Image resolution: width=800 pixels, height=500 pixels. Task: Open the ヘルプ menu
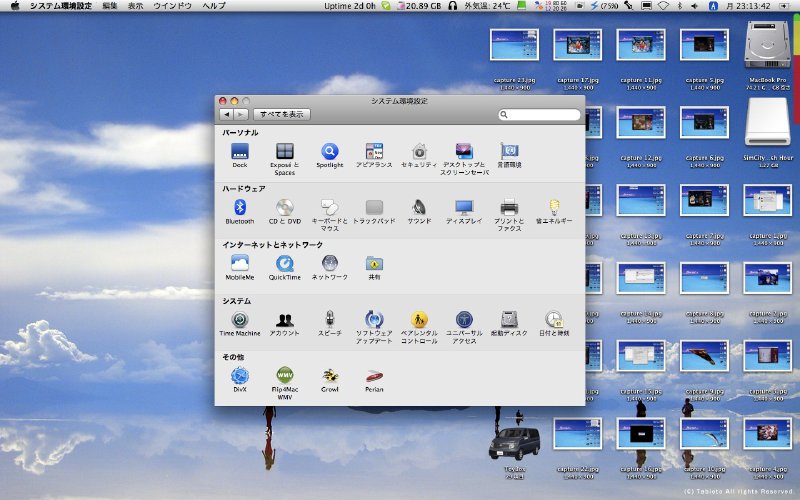click(214, 6)
